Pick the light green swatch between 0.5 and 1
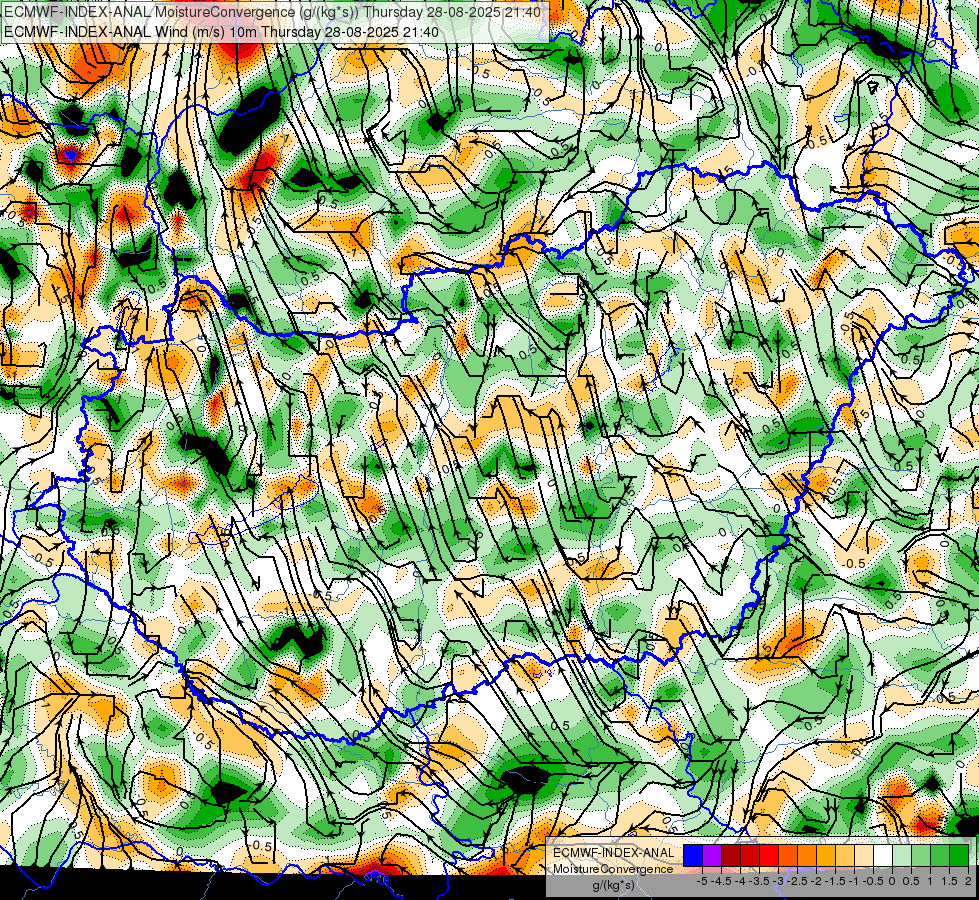 click(x=920, y=855)
